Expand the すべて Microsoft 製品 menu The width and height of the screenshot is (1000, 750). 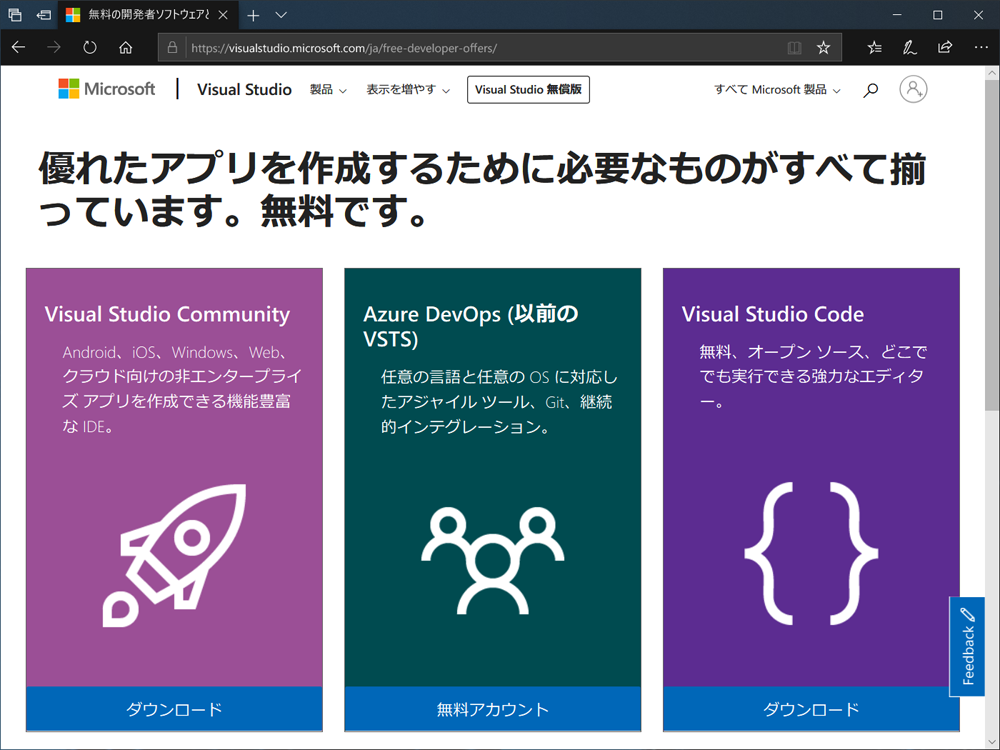click(777, 90)
